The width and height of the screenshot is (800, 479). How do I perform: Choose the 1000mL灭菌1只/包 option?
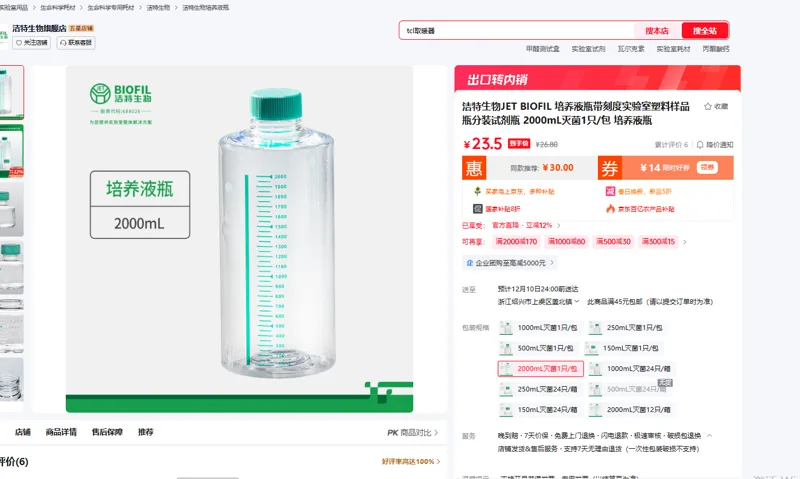(540, 327)
